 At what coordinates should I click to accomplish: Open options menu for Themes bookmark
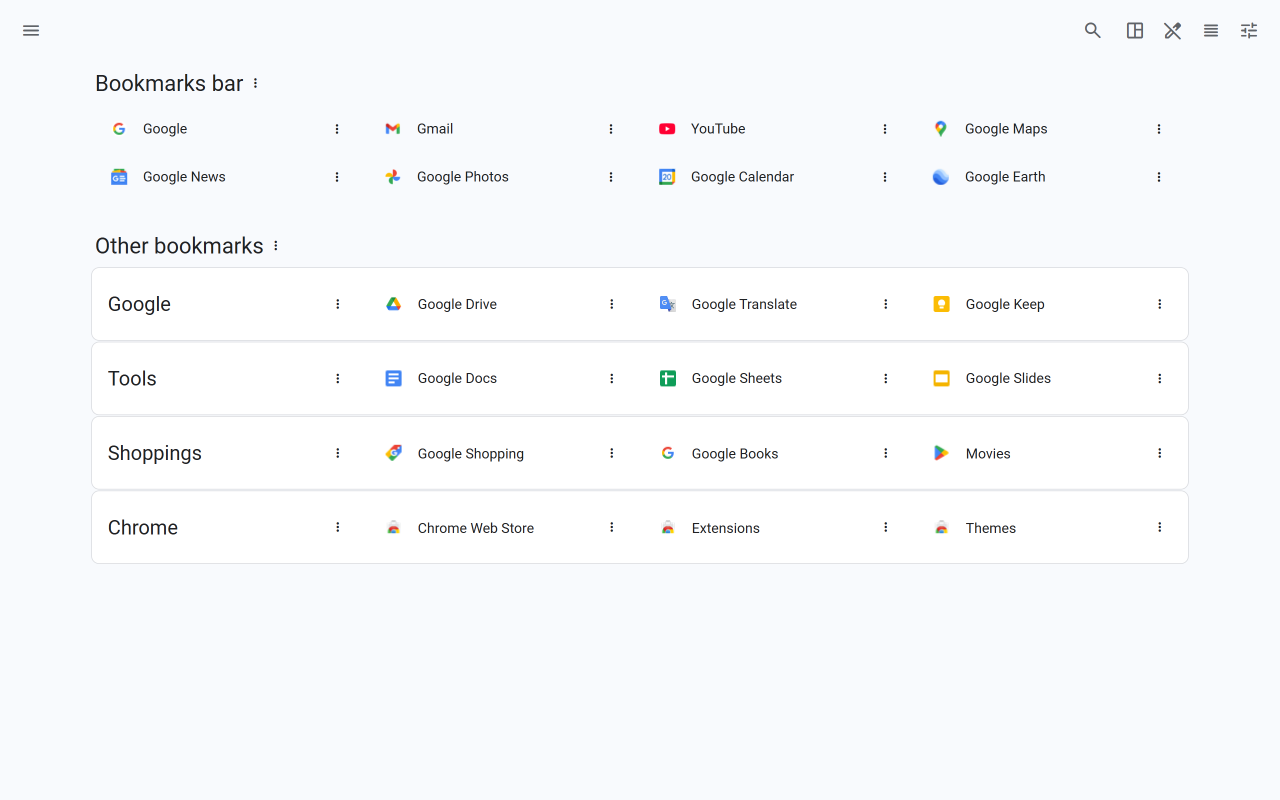click(1160, 527)
